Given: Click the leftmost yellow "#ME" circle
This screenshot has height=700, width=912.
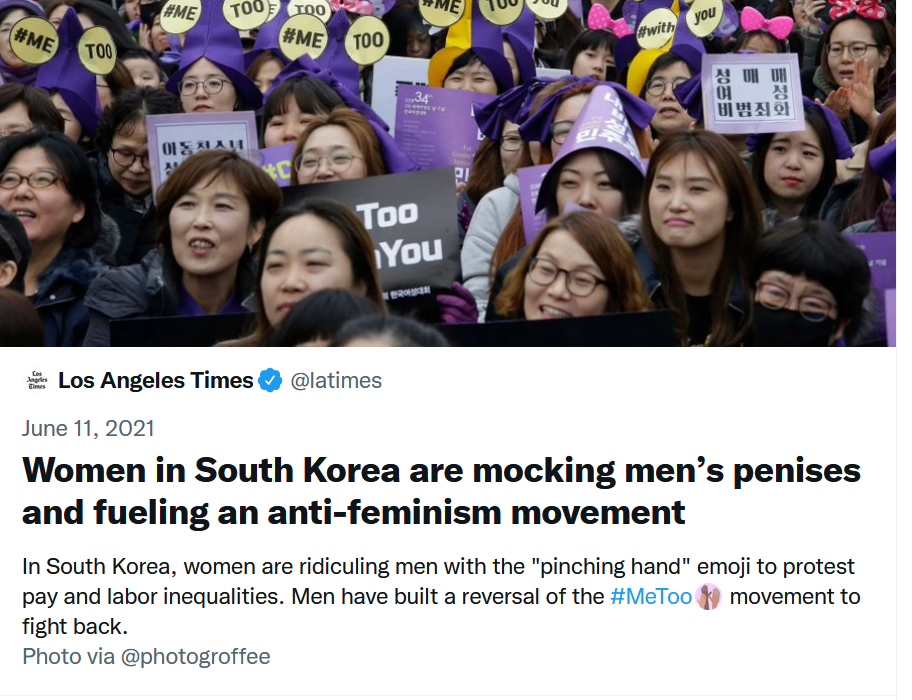Looking at the screenshot, I should [34, 41].
